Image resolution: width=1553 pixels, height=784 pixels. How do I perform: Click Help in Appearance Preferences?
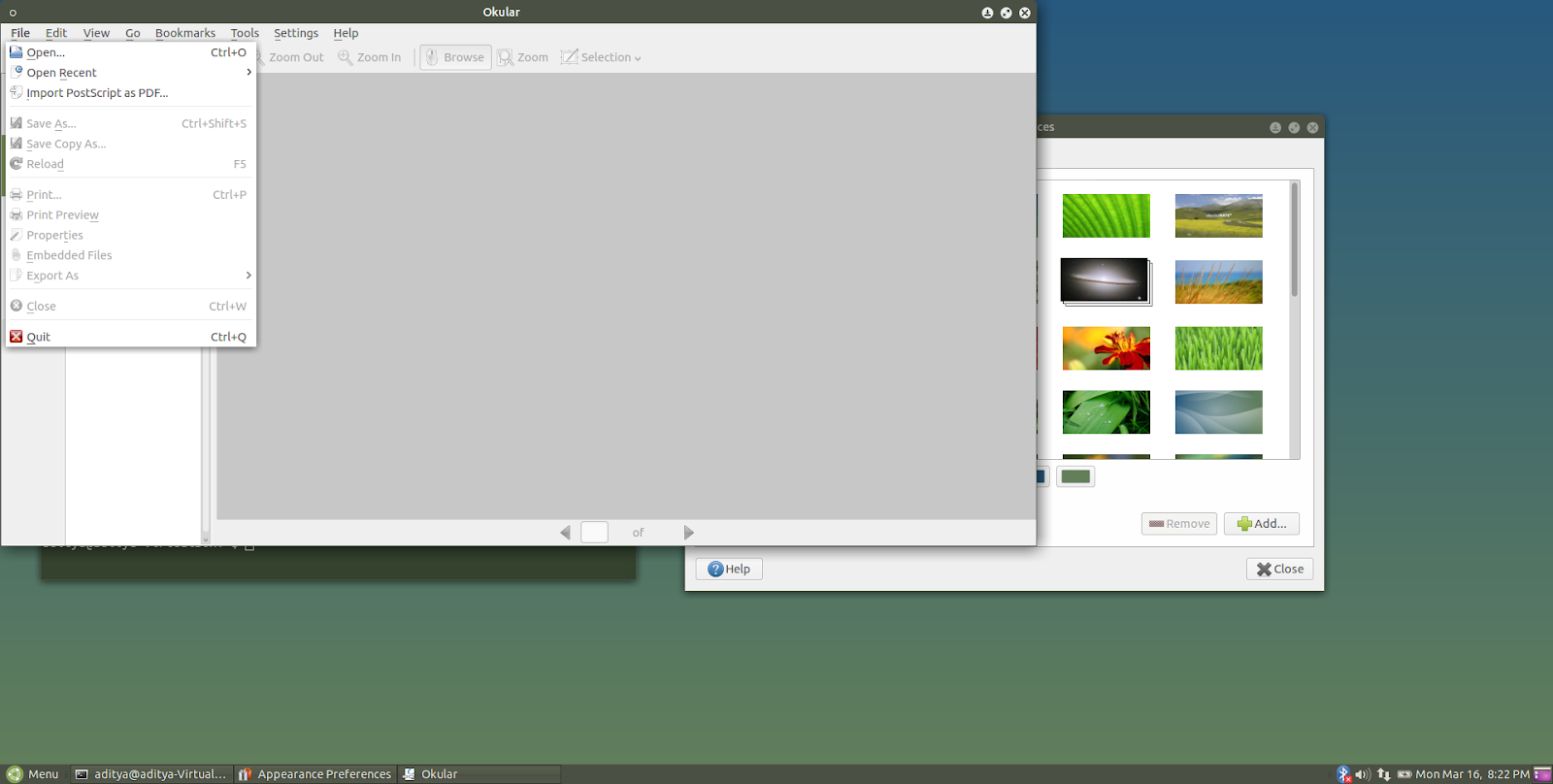729,569
